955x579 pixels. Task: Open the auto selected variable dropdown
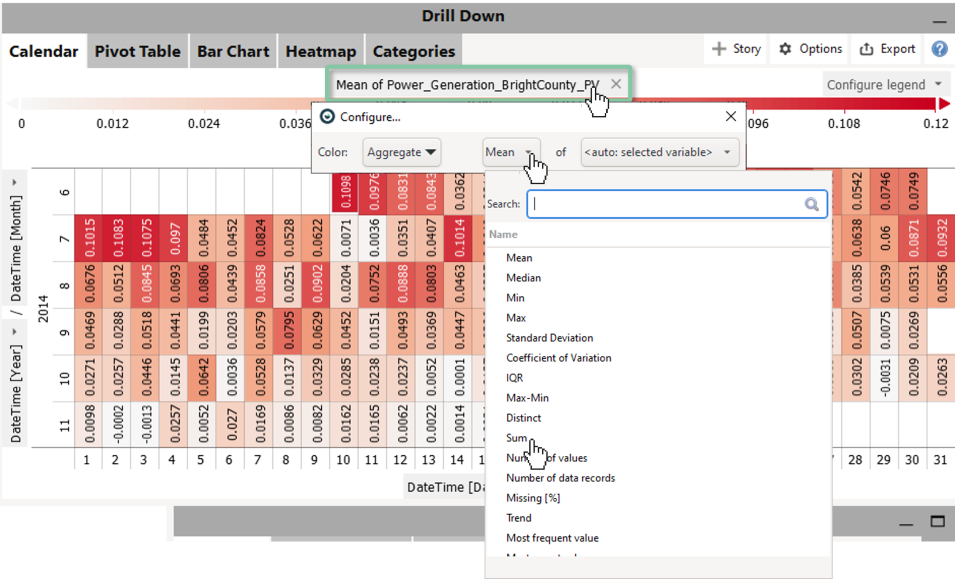pyautogui.click(x=660, y=153)
